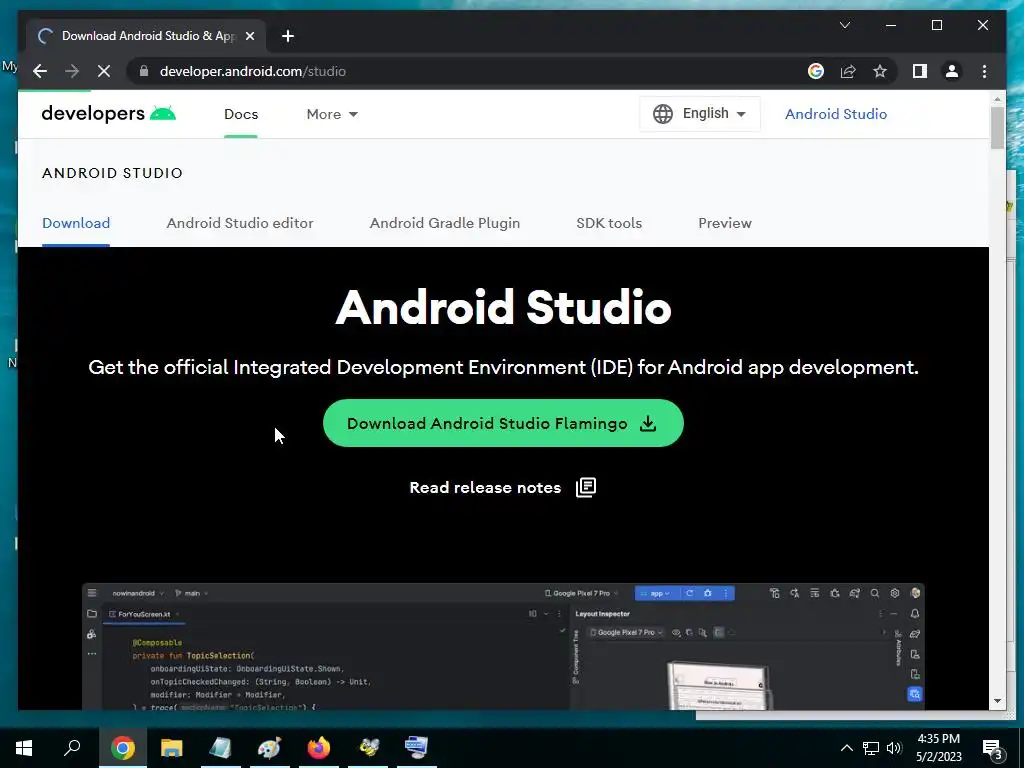This screenshot has height=768, width=1024.
Task: Open the SDK tools tab
Action: (609, 223)
